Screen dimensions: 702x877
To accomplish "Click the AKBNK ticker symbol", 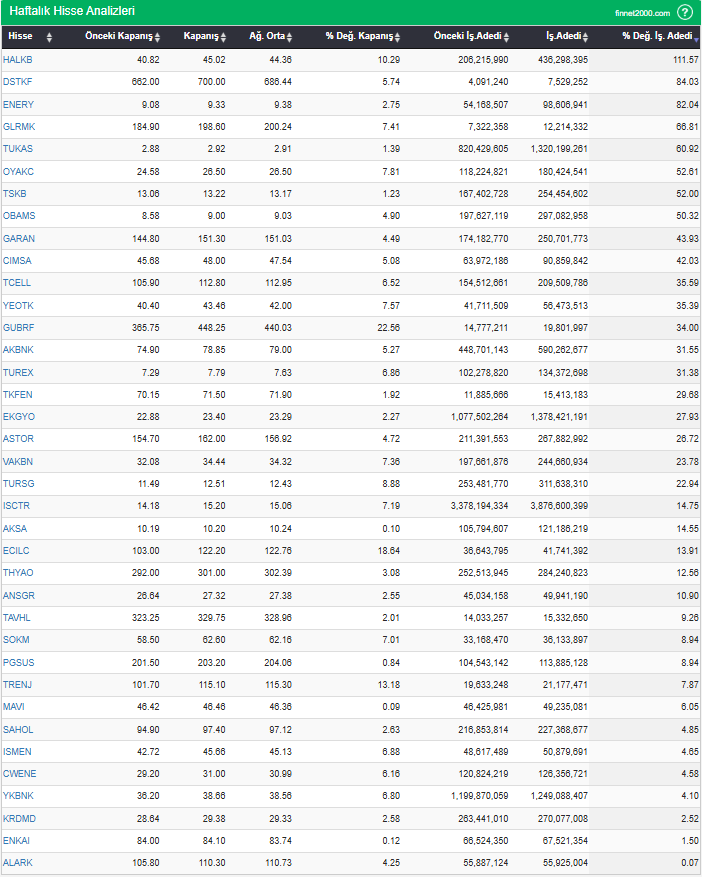I will 18,349.
